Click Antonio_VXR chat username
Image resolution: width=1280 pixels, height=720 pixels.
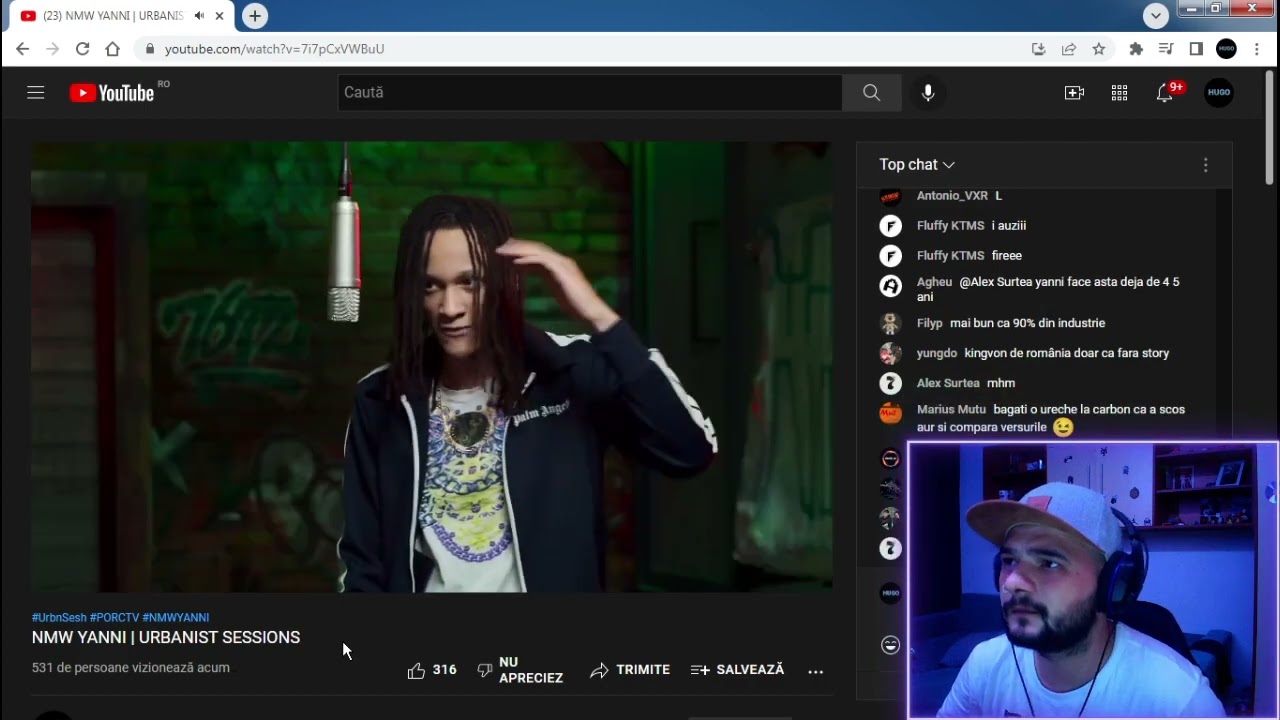pos(952,196)
